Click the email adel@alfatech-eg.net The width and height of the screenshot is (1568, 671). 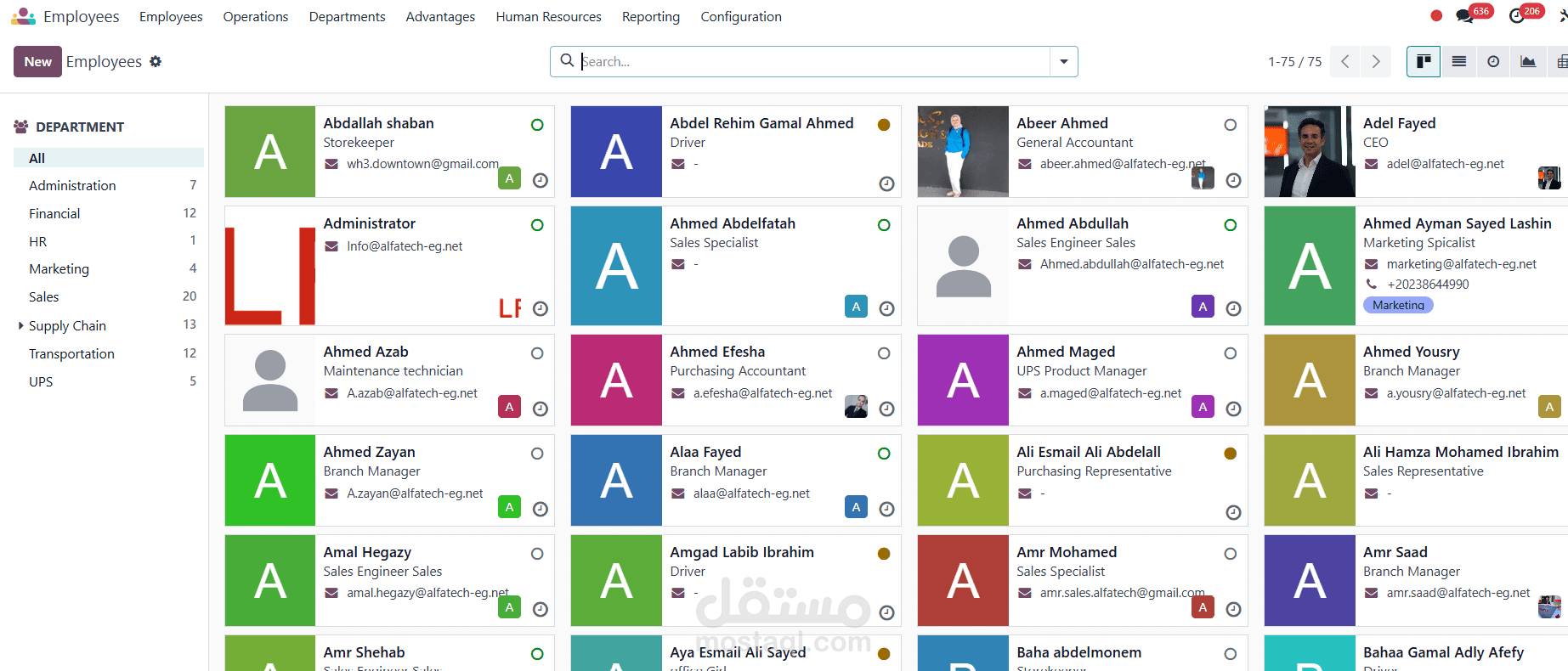coord(1446,164)
